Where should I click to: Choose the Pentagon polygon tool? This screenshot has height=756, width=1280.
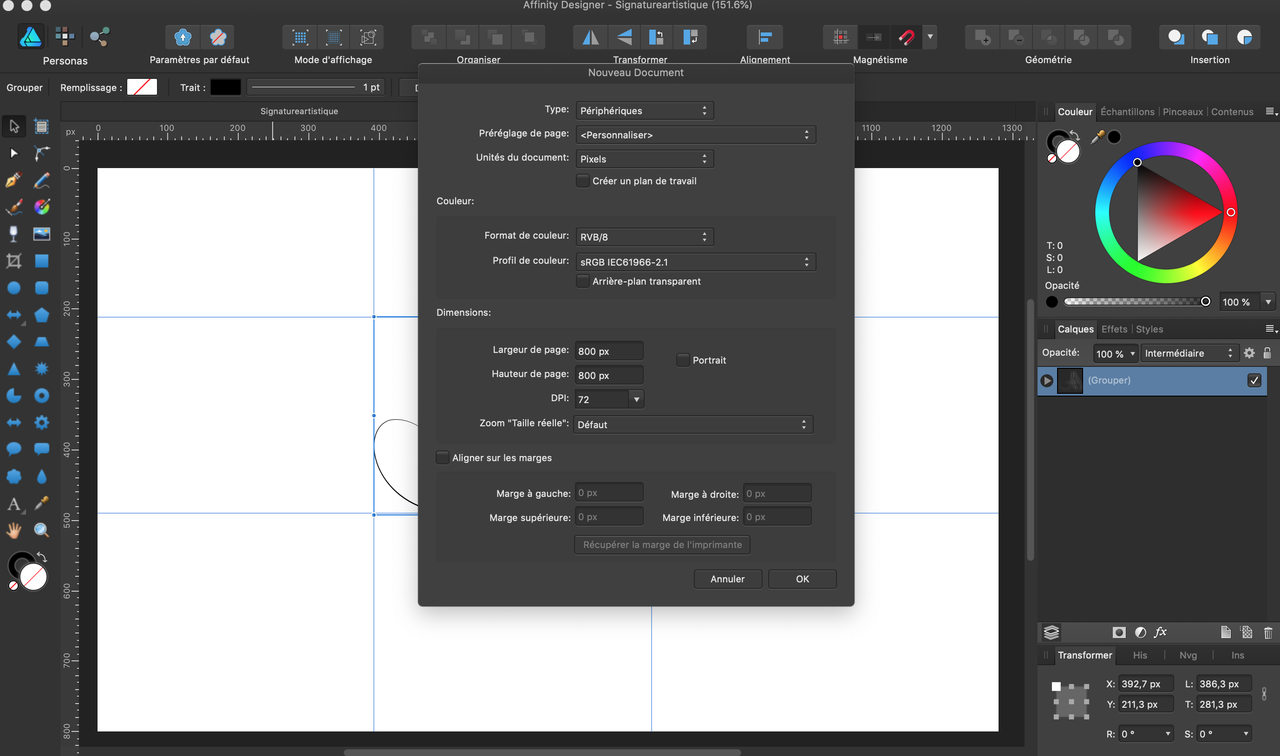pyautogui.click(x=42, y=315)
